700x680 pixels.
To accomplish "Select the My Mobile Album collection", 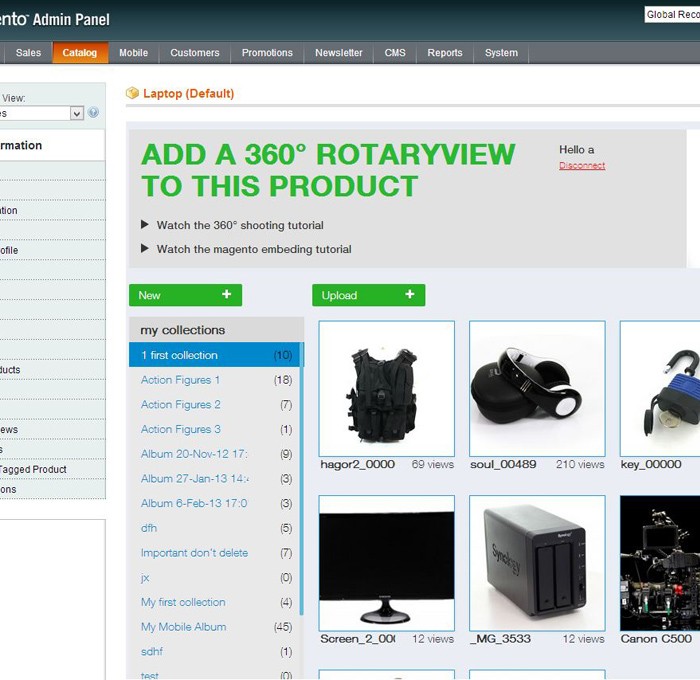I will tap(216, 627).
